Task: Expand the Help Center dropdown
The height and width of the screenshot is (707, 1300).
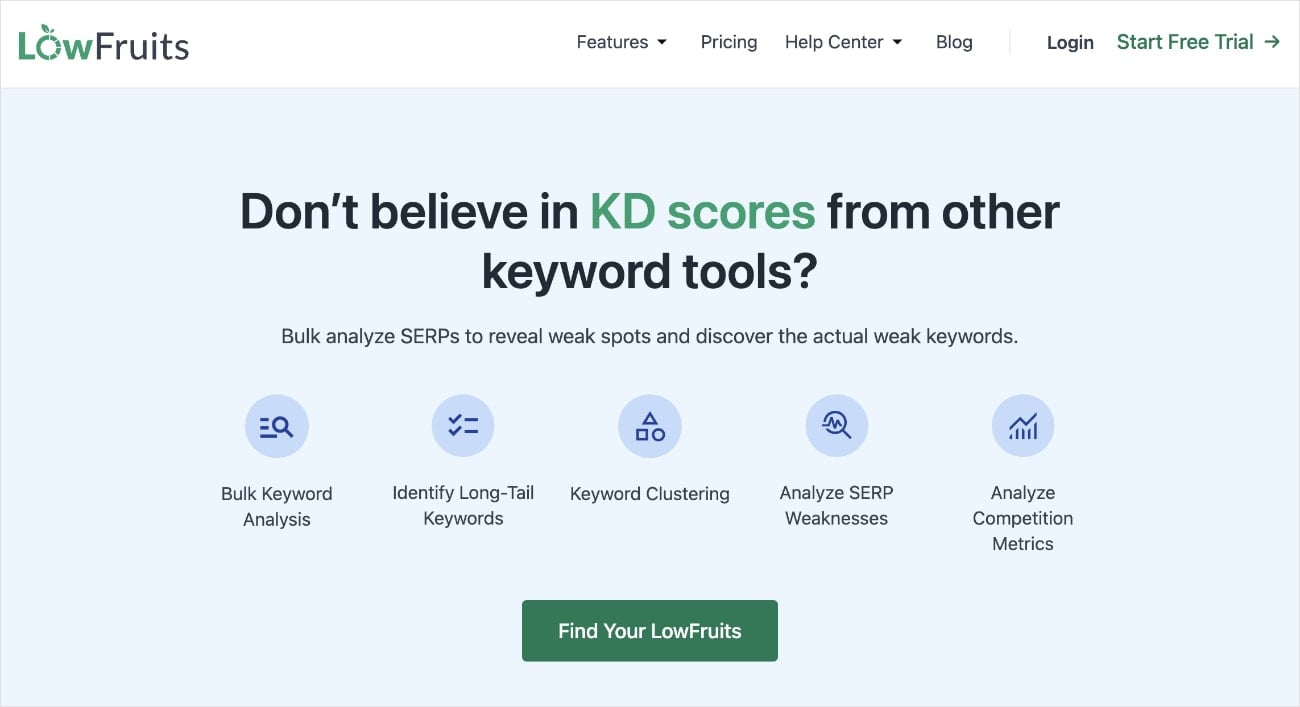Action: tap(834, 42)
